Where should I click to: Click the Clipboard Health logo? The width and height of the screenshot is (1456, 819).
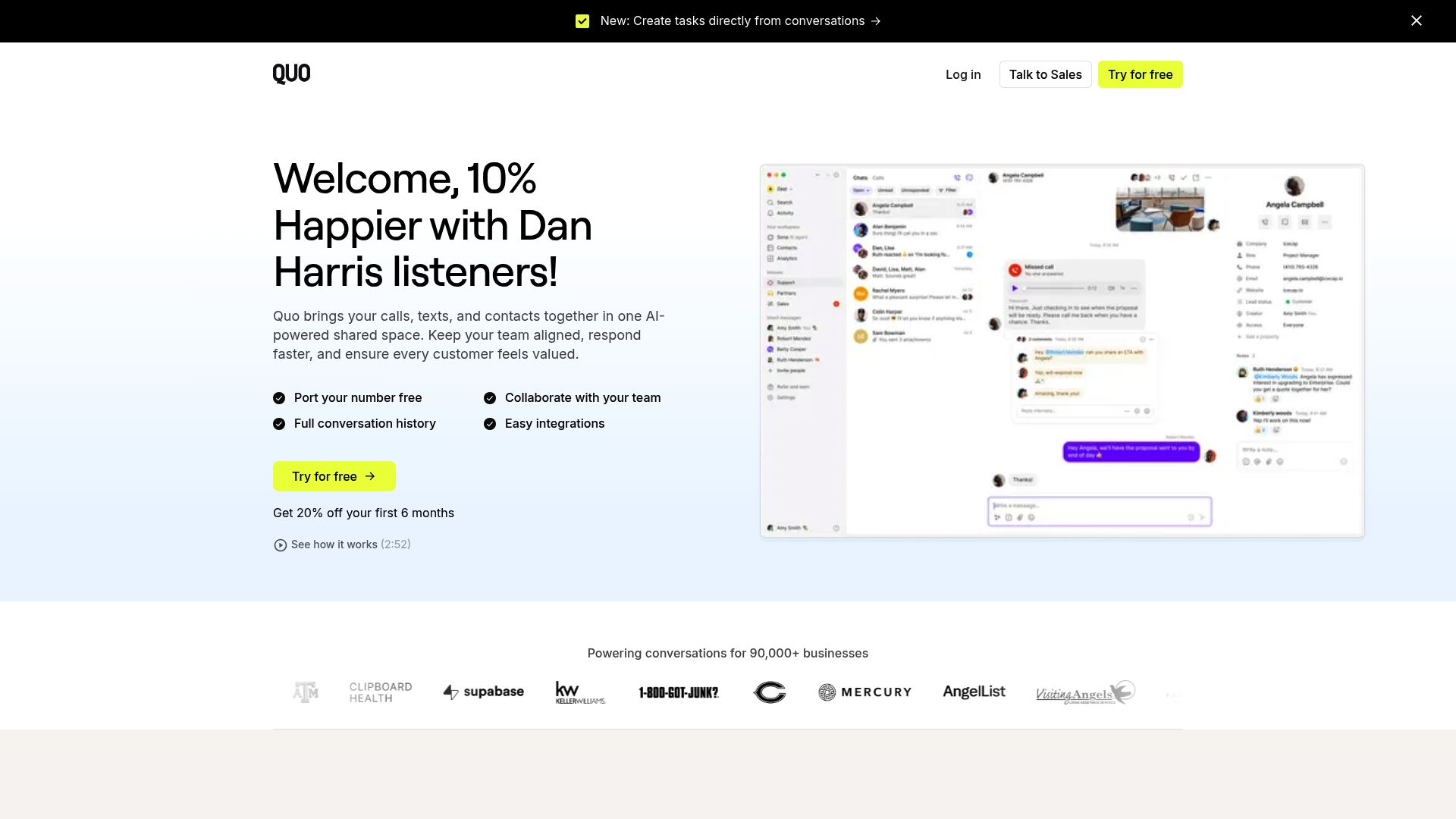click(381, 692)
